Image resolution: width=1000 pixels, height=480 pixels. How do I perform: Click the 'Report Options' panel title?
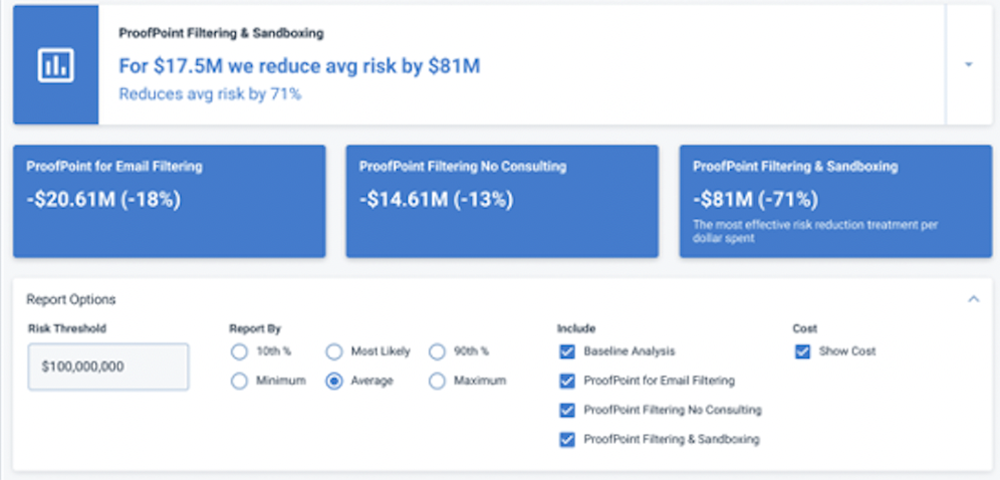tap(71, 300)
